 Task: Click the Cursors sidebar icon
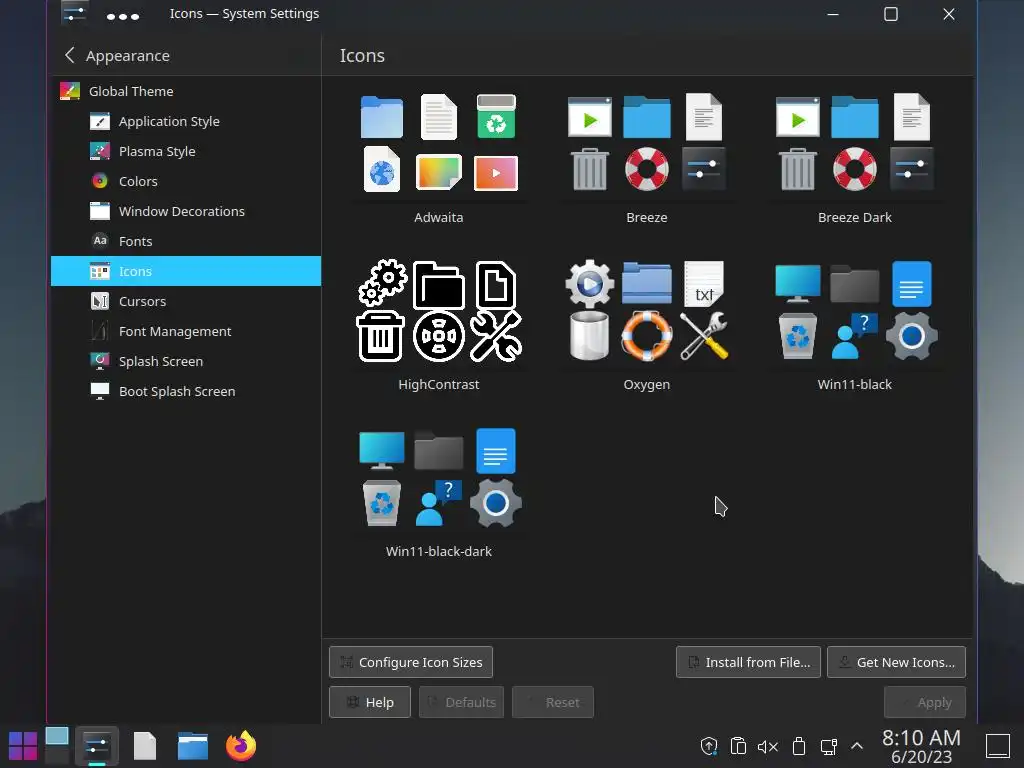coord(100,301)
